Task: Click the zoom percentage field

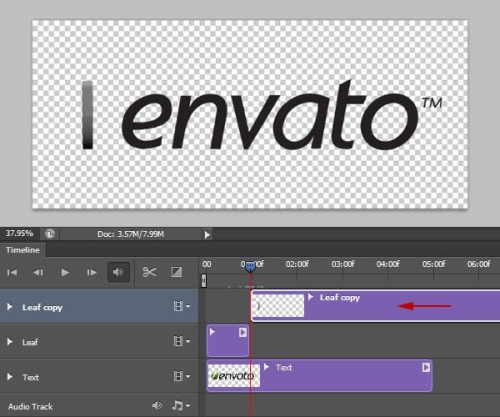Action: (19, 233)
